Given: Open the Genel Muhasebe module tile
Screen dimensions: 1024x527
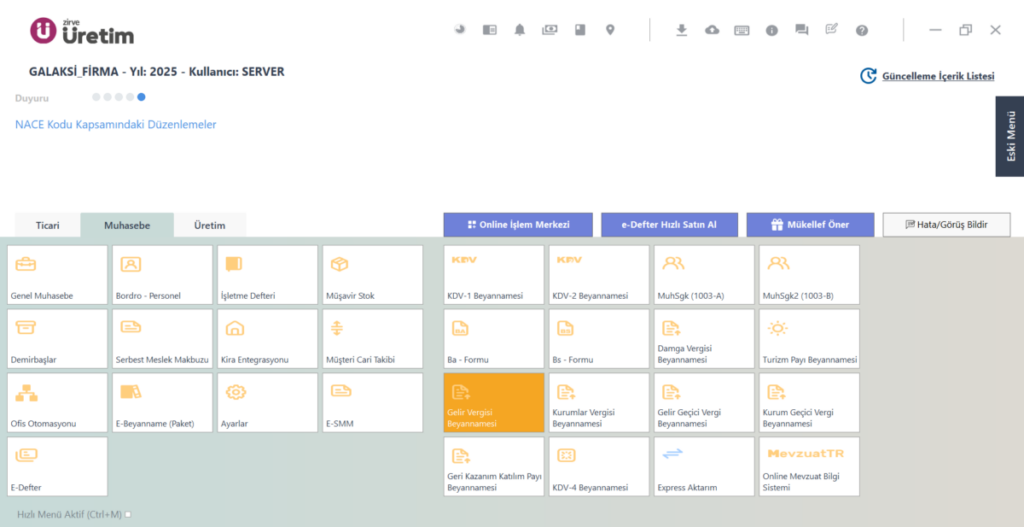Looking at the screenshot, I should tap(57, 275).
